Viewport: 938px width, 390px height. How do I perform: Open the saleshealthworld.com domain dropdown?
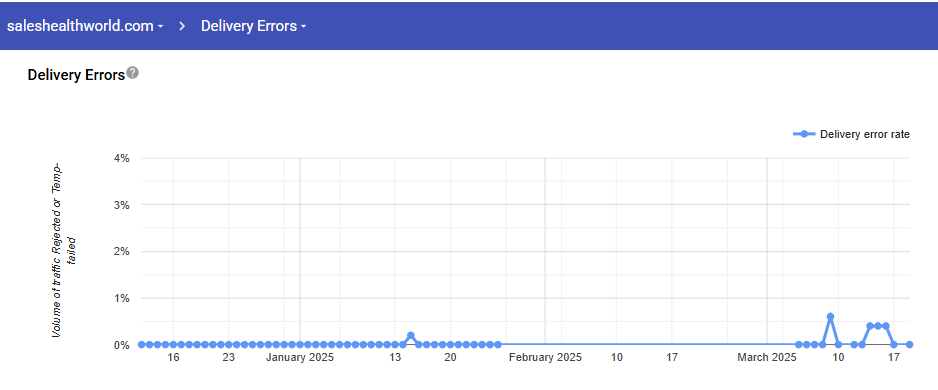85,26
